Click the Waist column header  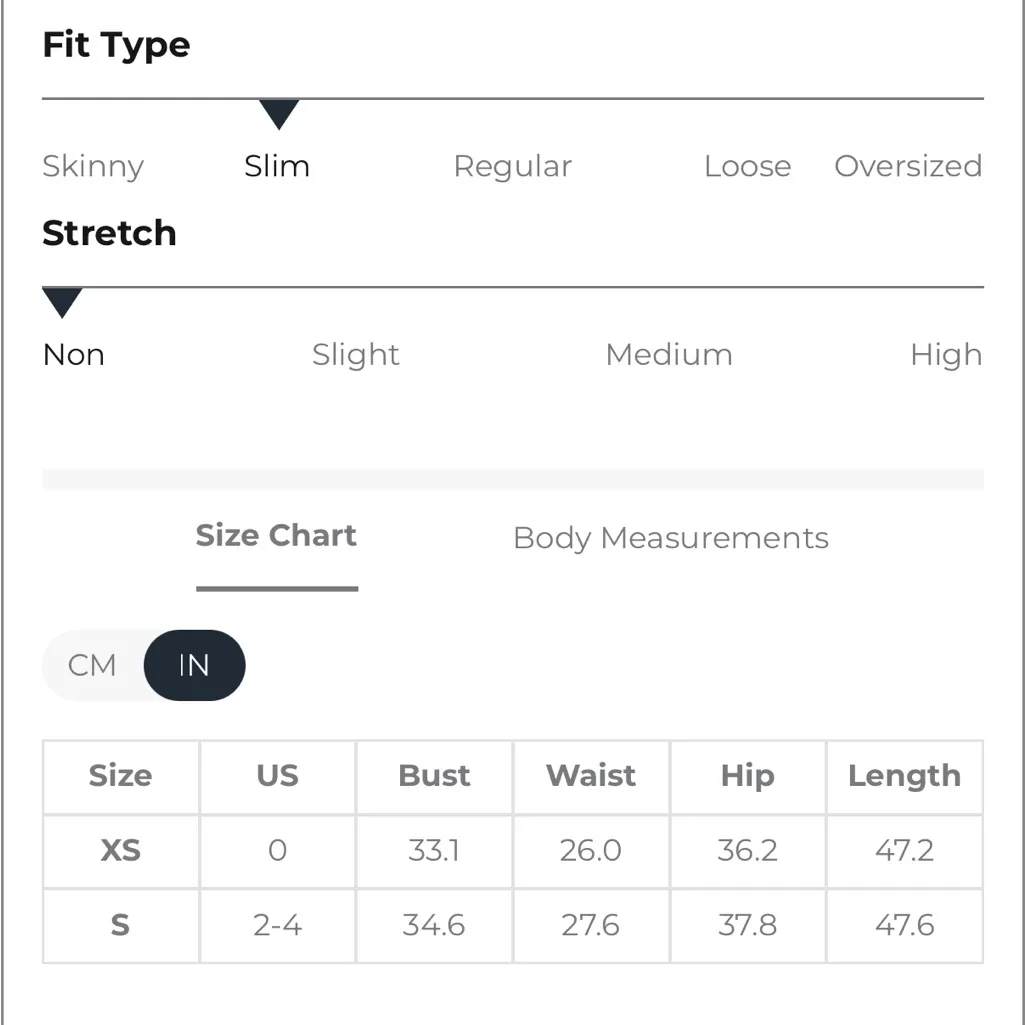tap(591, 776)
